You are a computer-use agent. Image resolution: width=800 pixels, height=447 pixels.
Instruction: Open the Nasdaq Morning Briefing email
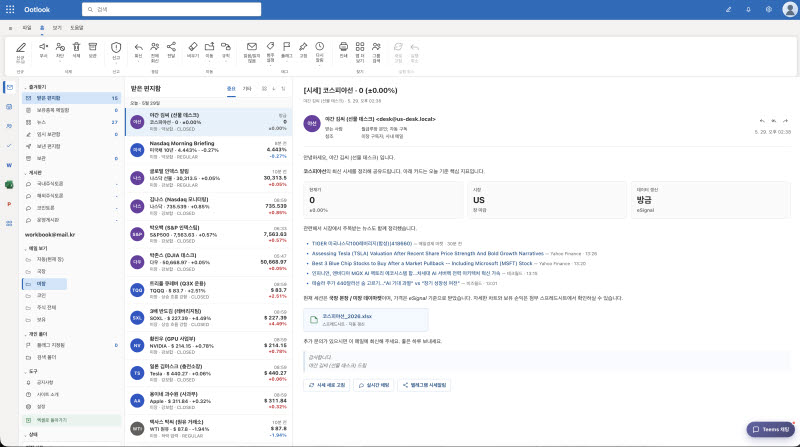pos(209,150)
